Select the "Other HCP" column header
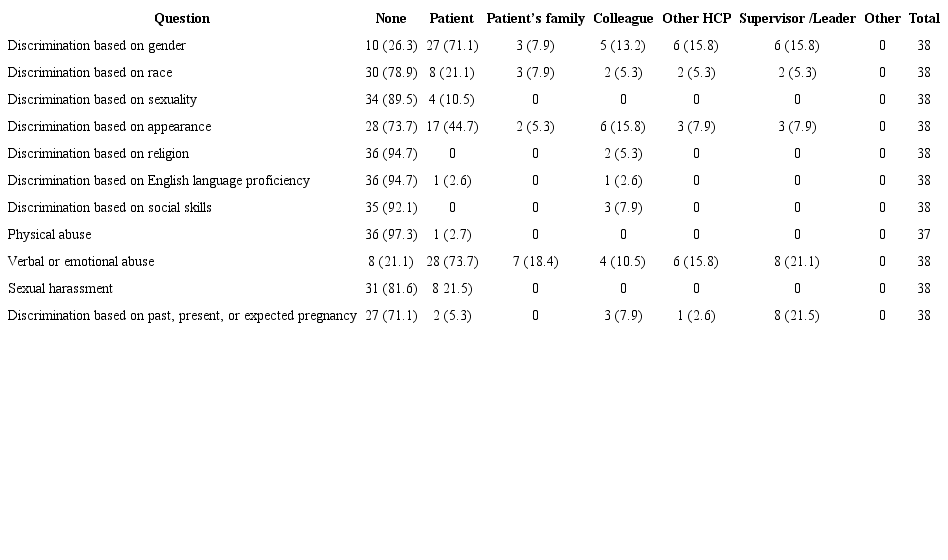 point(696,19)
